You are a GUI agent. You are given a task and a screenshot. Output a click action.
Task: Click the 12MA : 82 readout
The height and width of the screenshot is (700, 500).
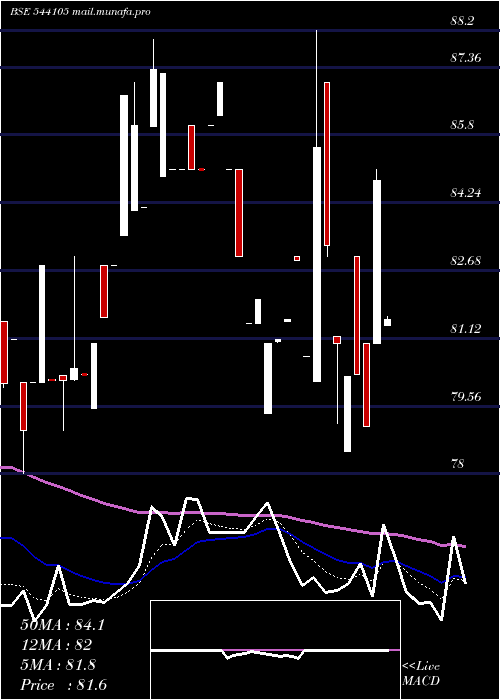coord(56,645)
